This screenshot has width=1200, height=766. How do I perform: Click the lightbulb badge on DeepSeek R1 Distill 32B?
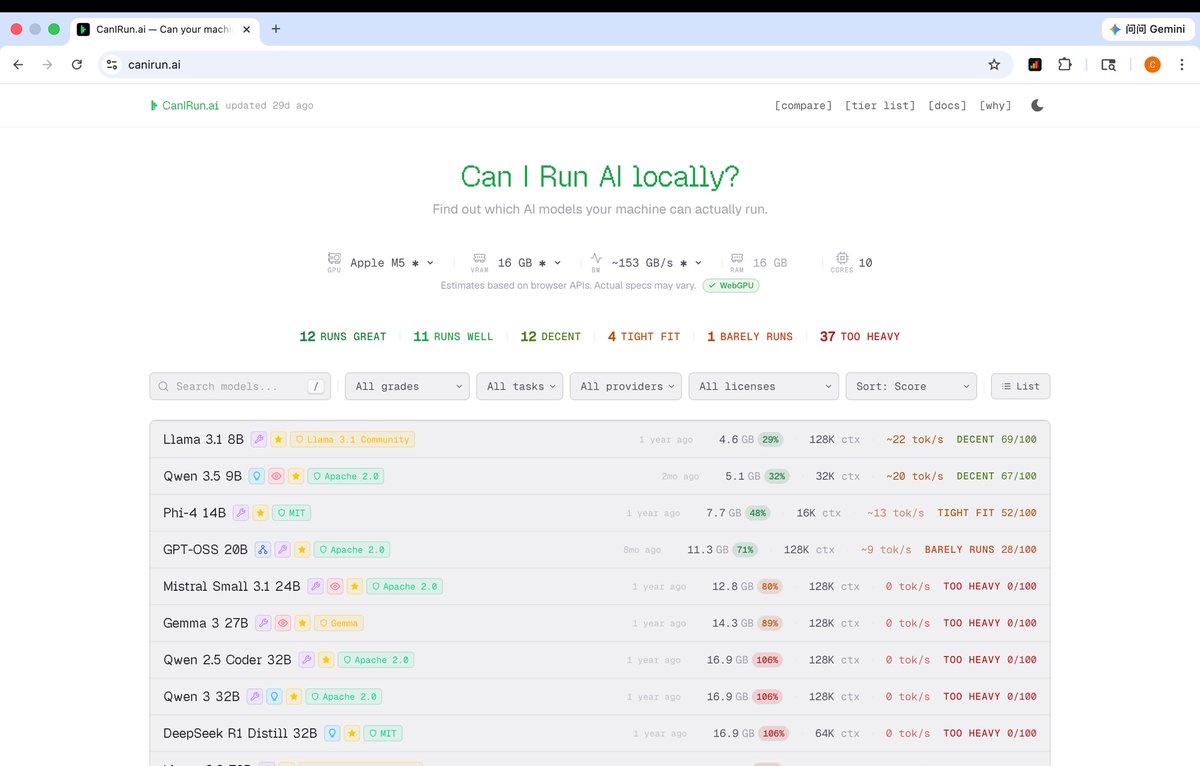point(332,733)
